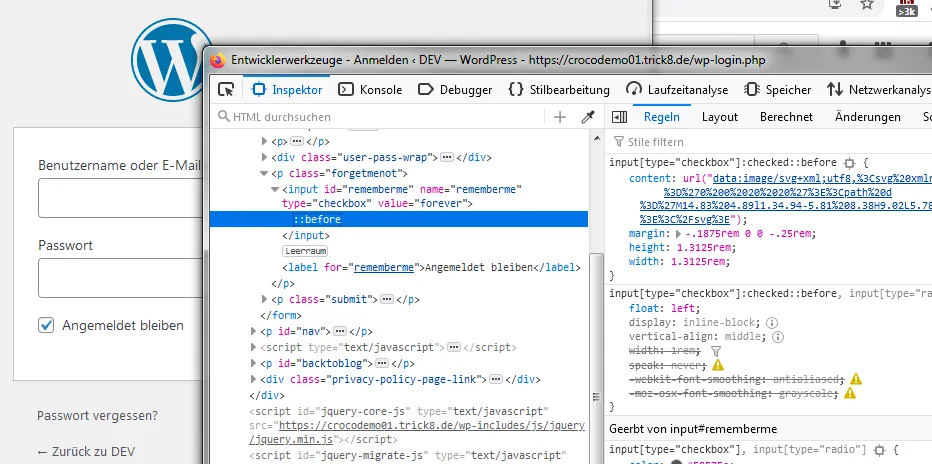Open the Laufzeitanalyse tab

click(x=676, y=90)
